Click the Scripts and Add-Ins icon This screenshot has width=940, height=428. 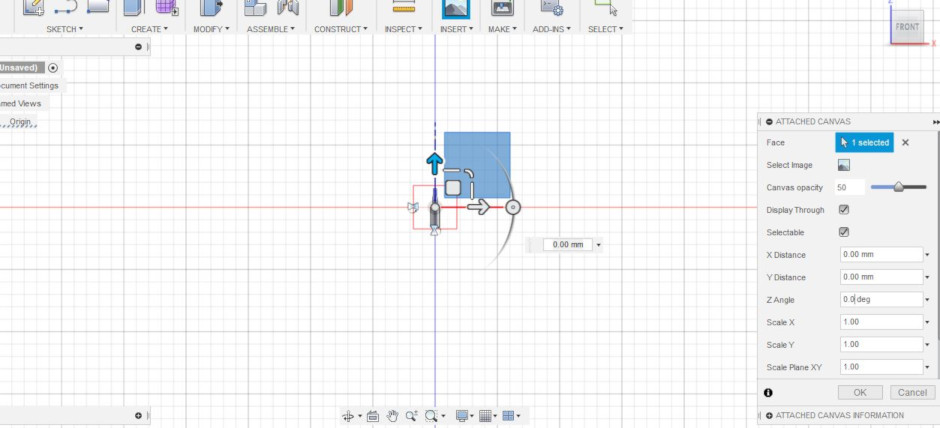click(552, 8)
